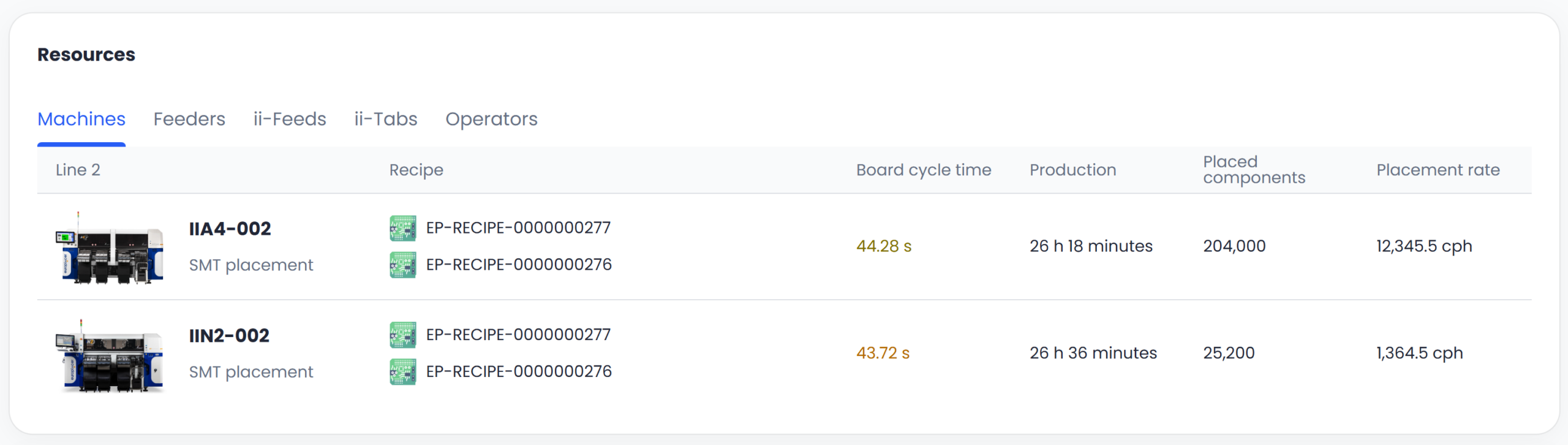Click the Production column header
Image resolution: width=1568 pixels, height=445 pixels.
coord(1072,170)
